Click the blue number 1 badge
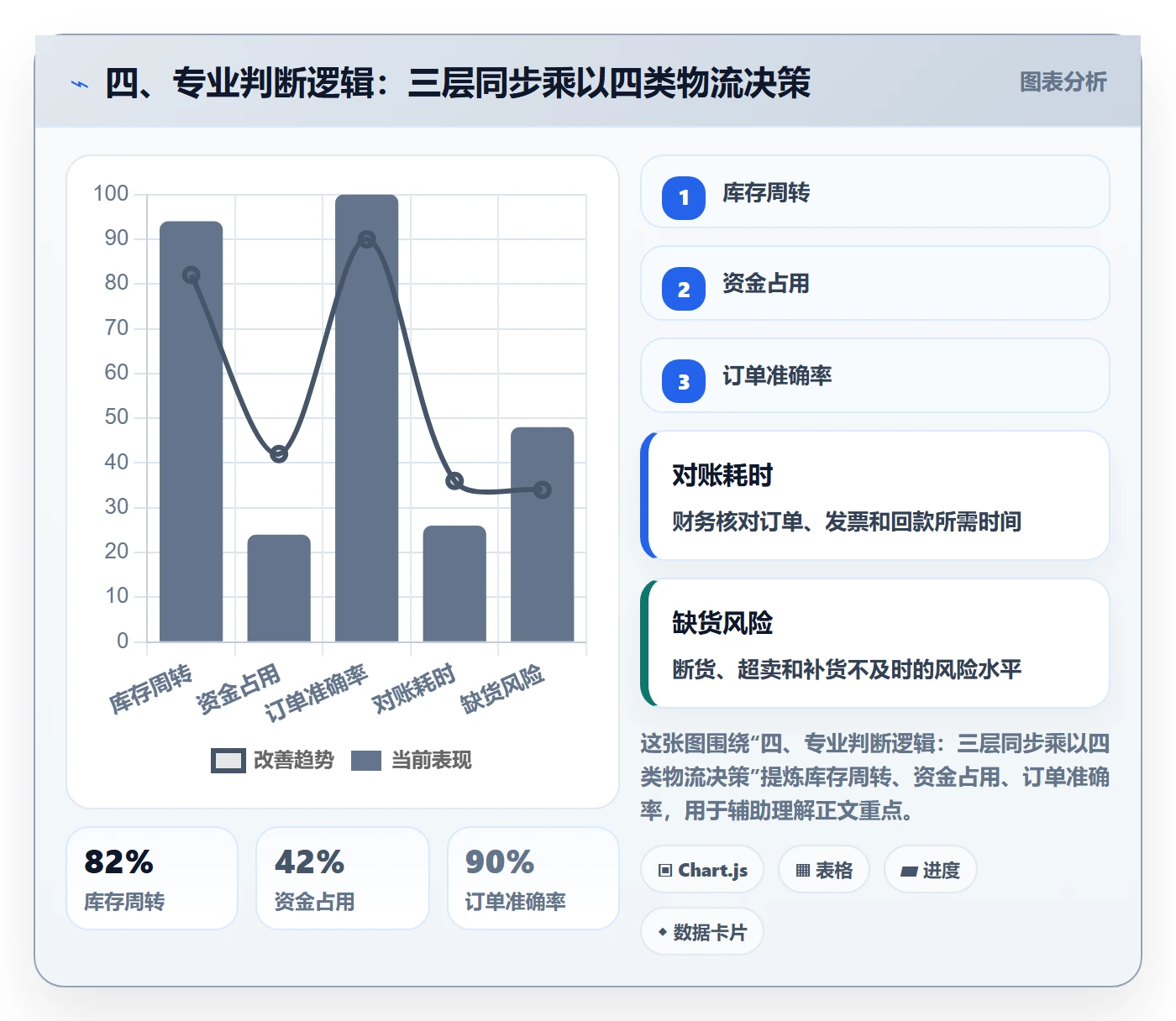The height and width of the screenshot is (1021, 1176). tap(684, 198)
